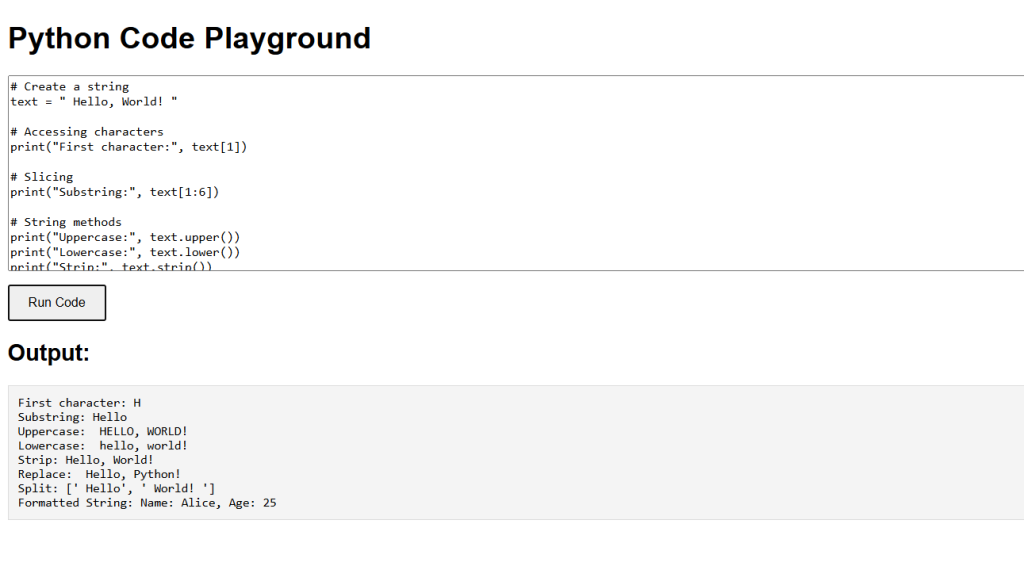Viewport: 1024px width, 566px height.
Task: Click the print First character code line
Action: pos(129,147)
